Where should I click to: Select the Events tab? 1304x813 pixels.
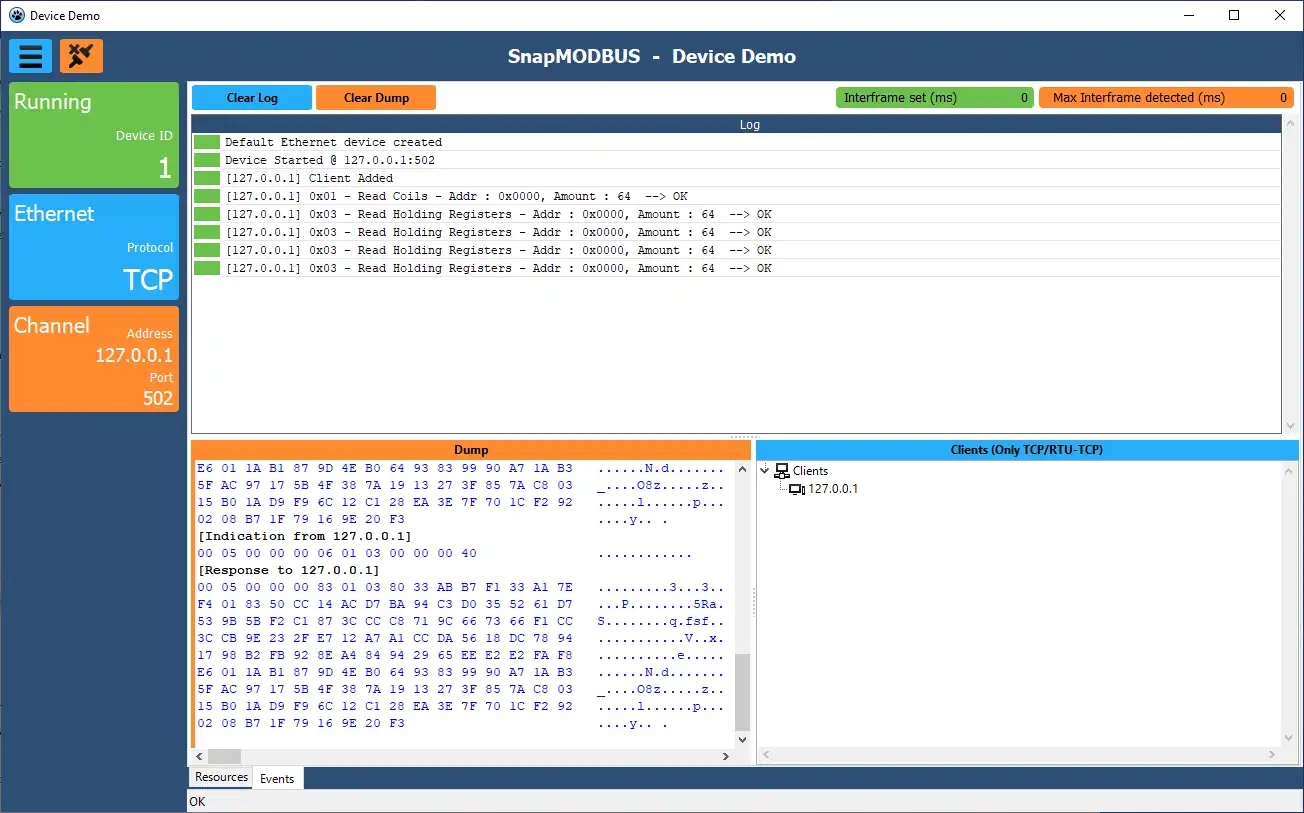click(277, 778)
